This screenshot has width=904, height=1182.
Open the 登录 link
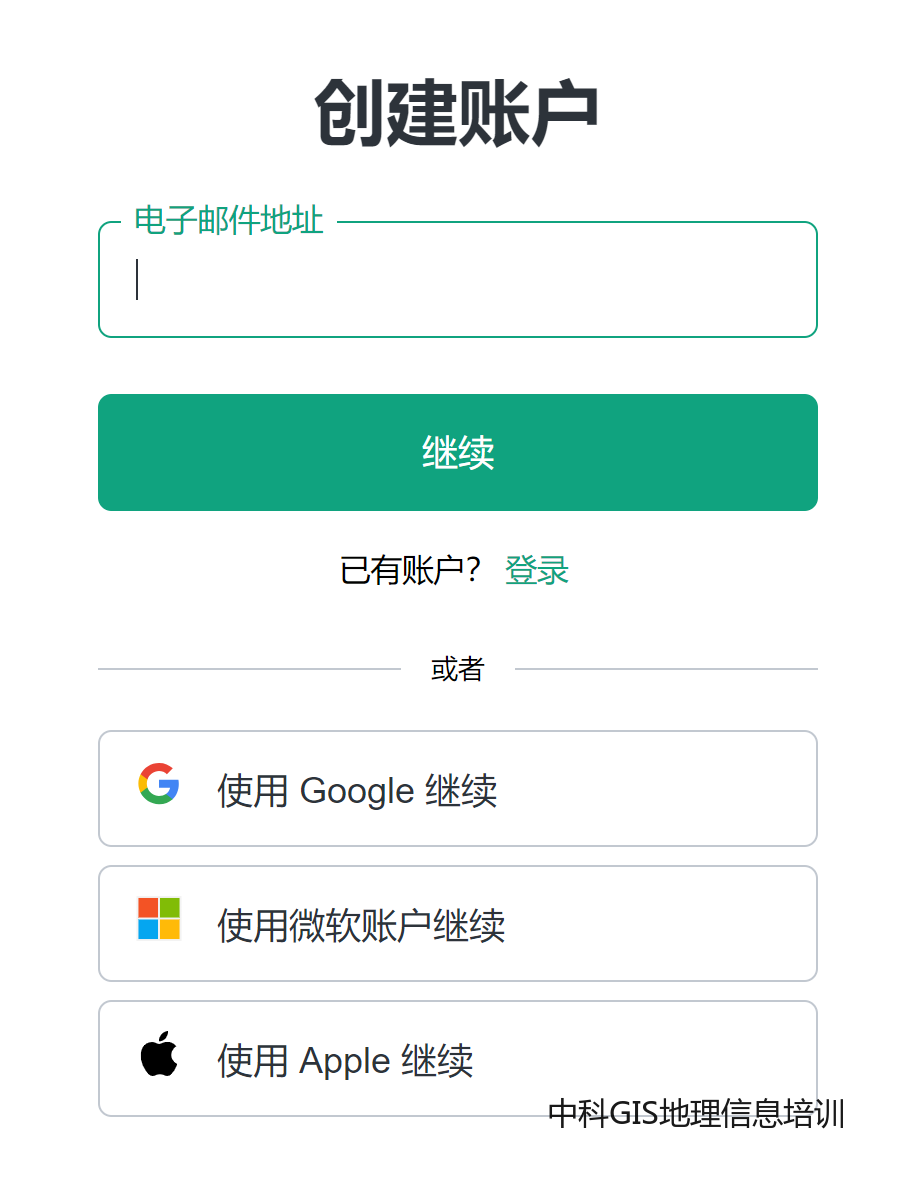[x=537, y=571]
